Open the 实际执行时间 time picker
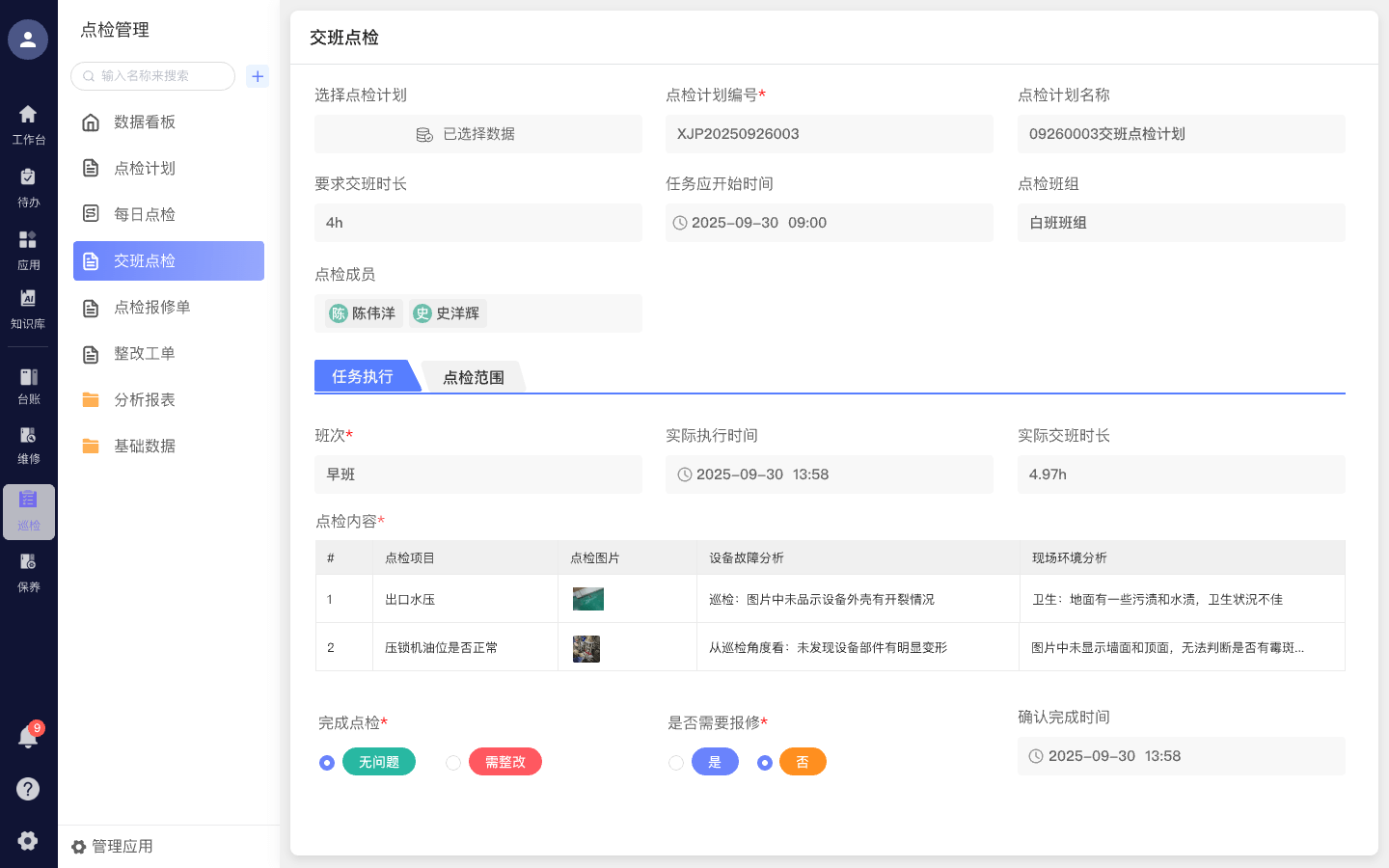1389x868 pixels. [830, 474]
